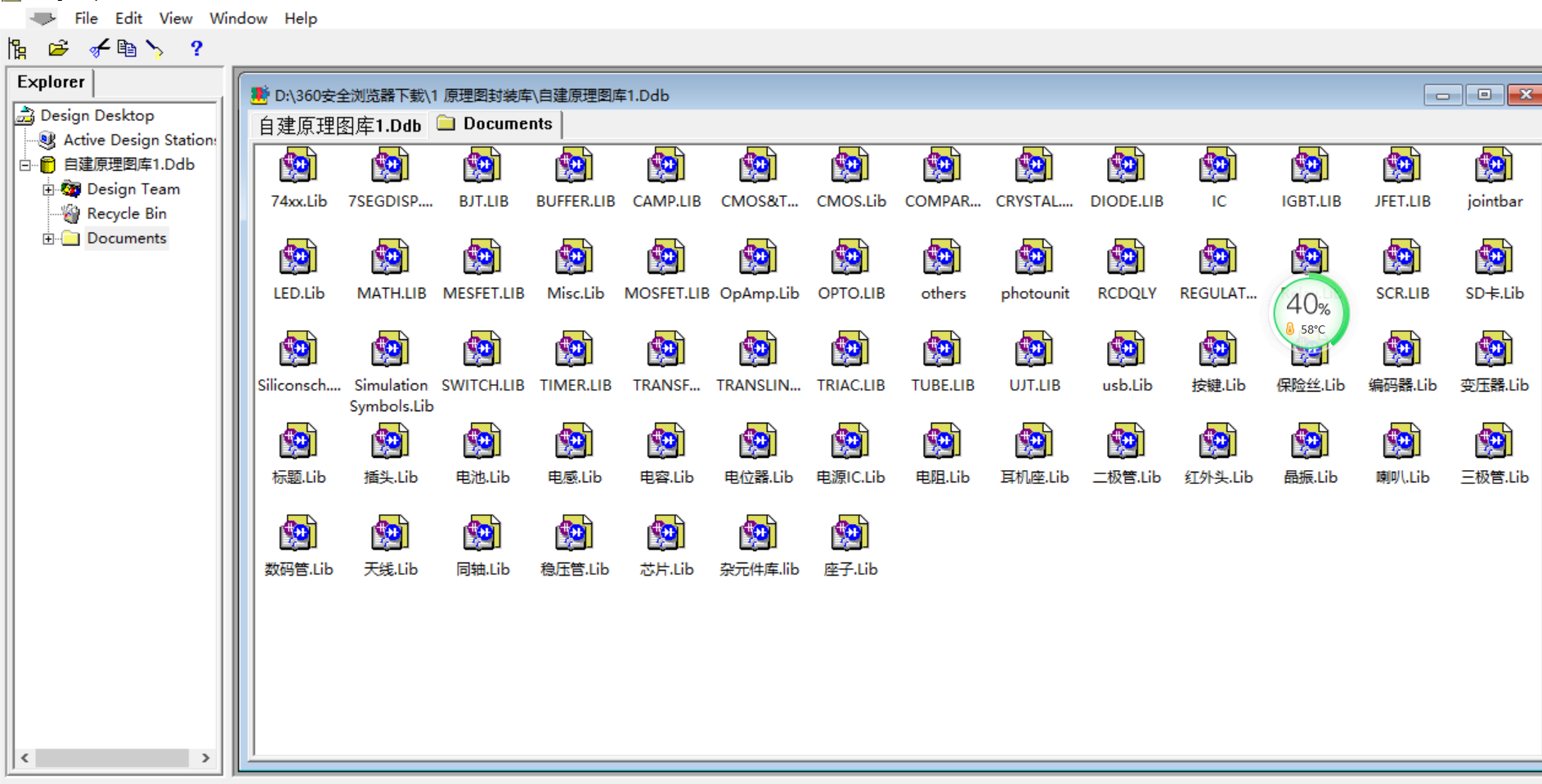Open the Window menu
The image size is (1542, 784).
(x=238, y=18)
